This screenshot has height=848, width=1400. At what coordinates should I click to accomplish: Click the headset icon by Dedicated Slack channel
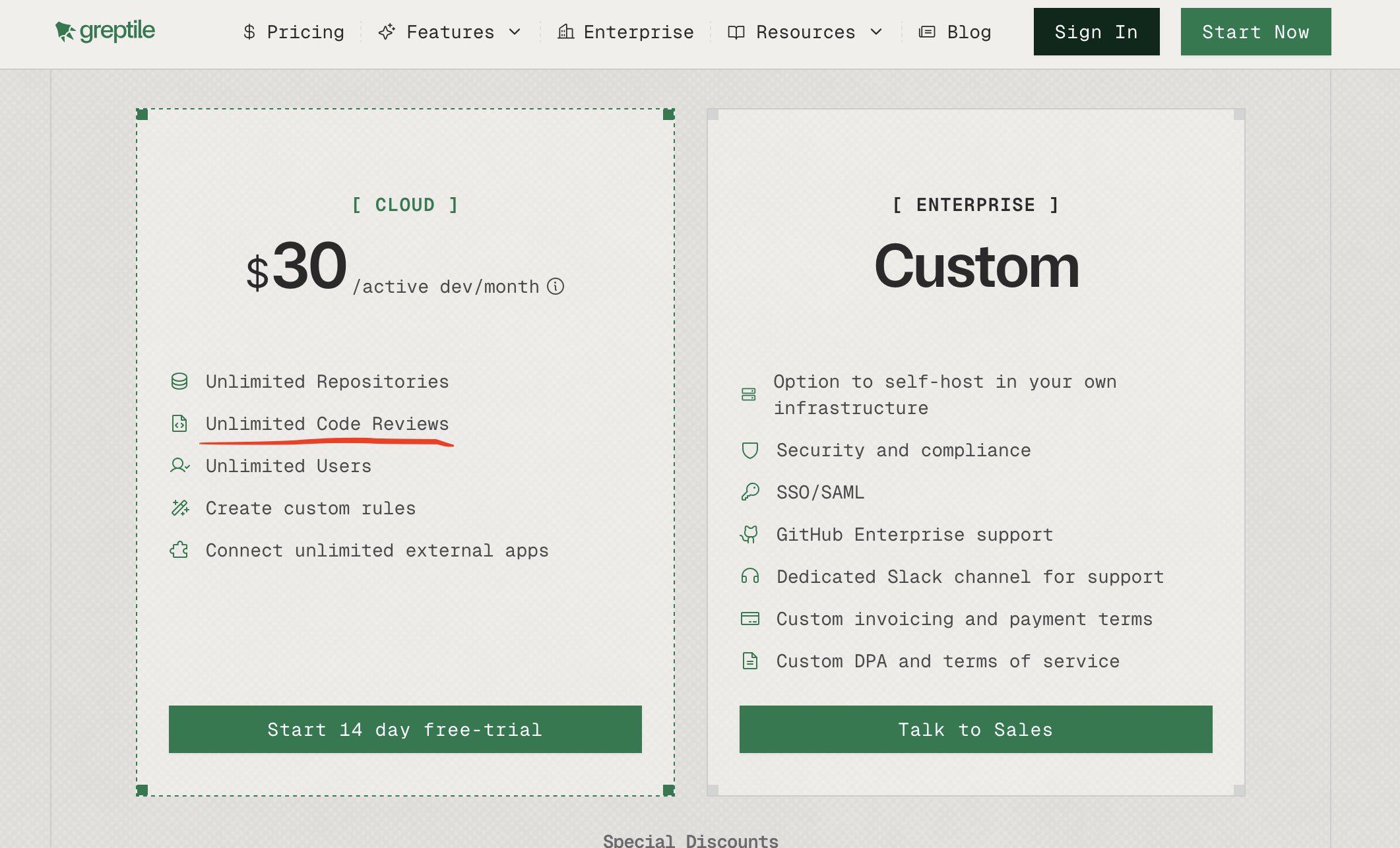tap(749, 576)
